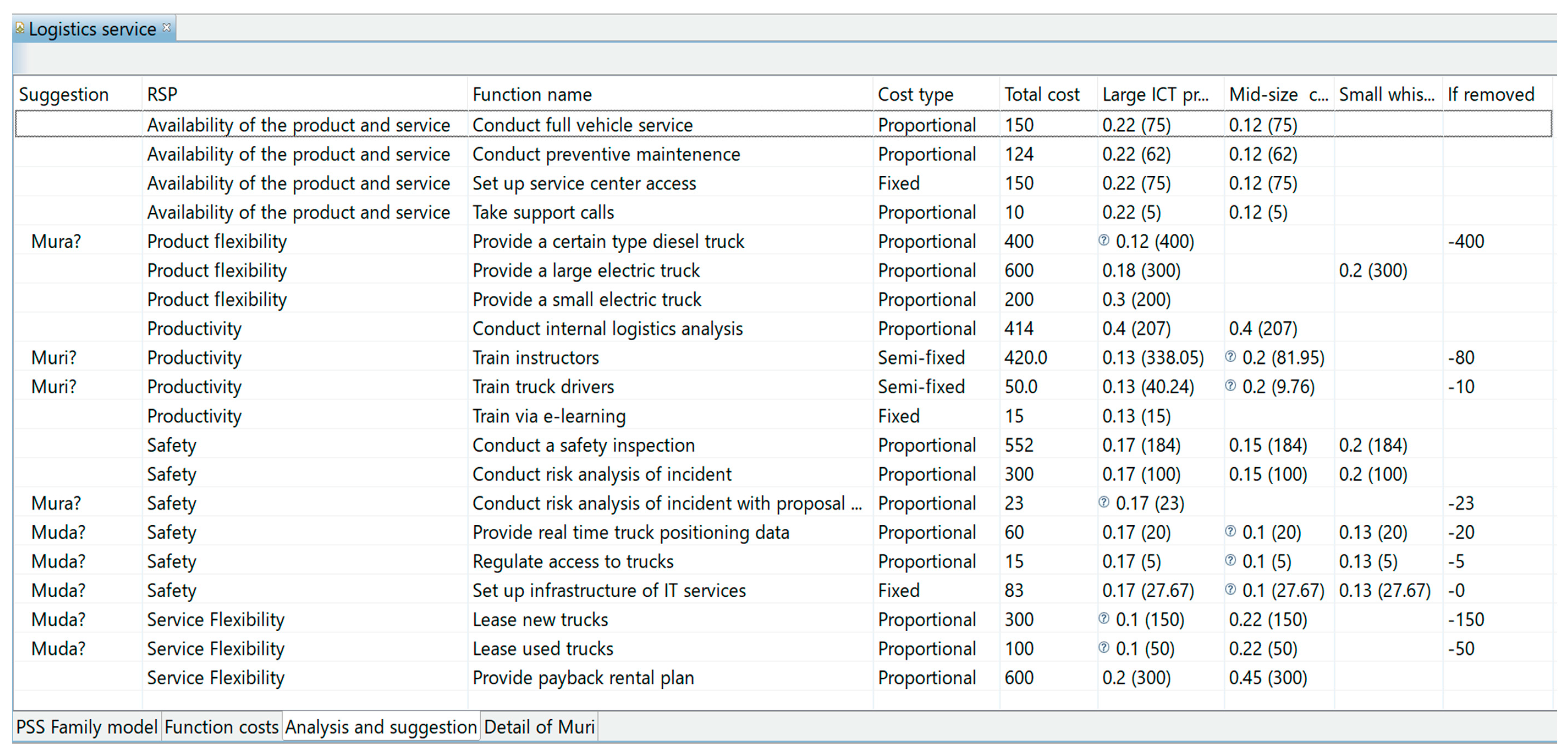Switch to Detail of Muri tab

(x=539, y=727)
